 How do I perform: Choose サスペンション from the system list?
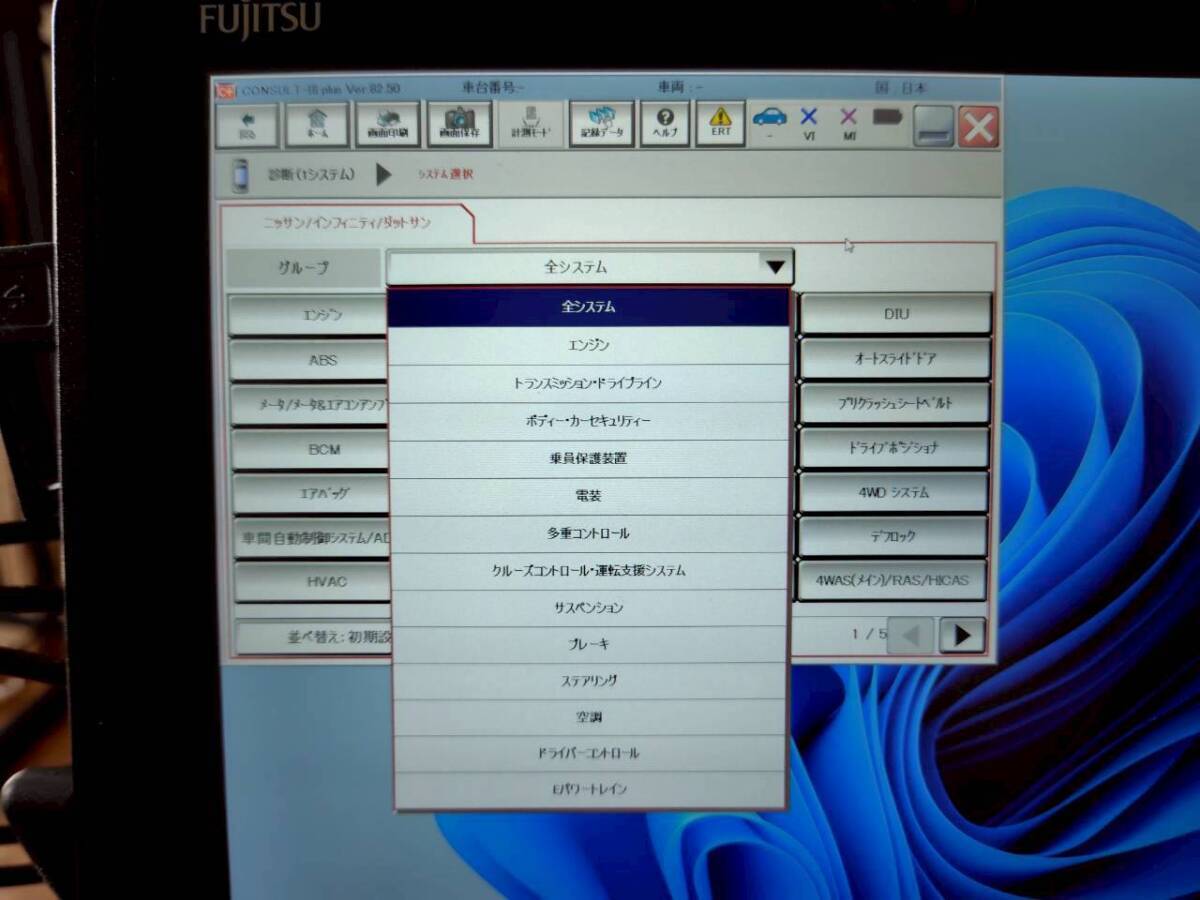click(590, 607)
